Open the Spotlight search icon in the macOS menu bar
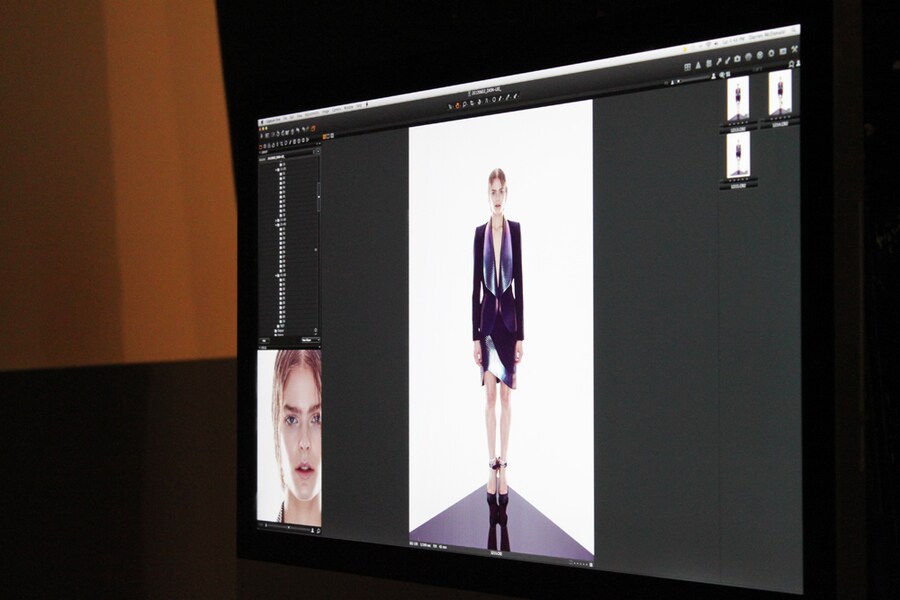This screenshot has height=600, width=900. click(794, 30)
